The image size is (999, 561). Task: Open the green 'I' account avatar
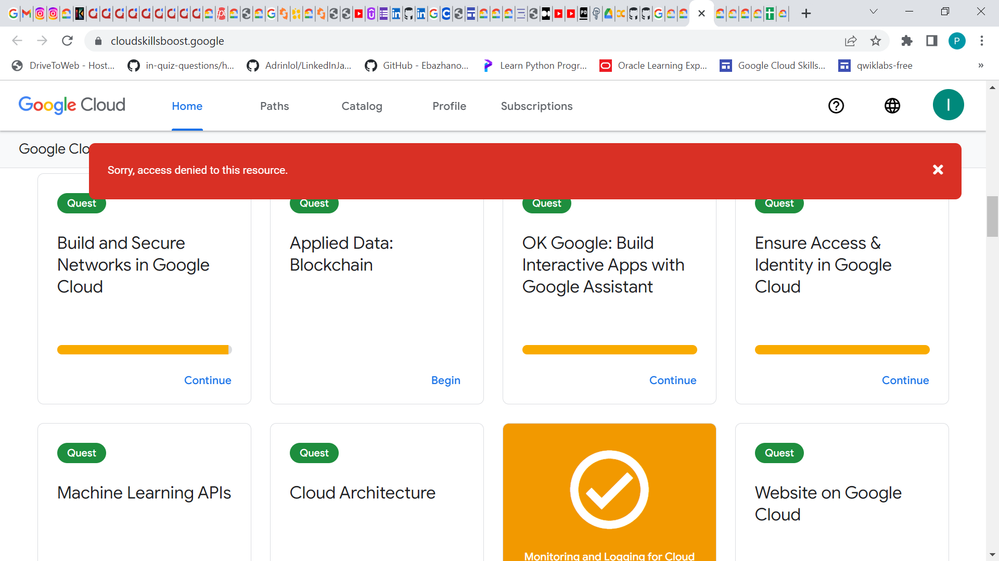948,105
